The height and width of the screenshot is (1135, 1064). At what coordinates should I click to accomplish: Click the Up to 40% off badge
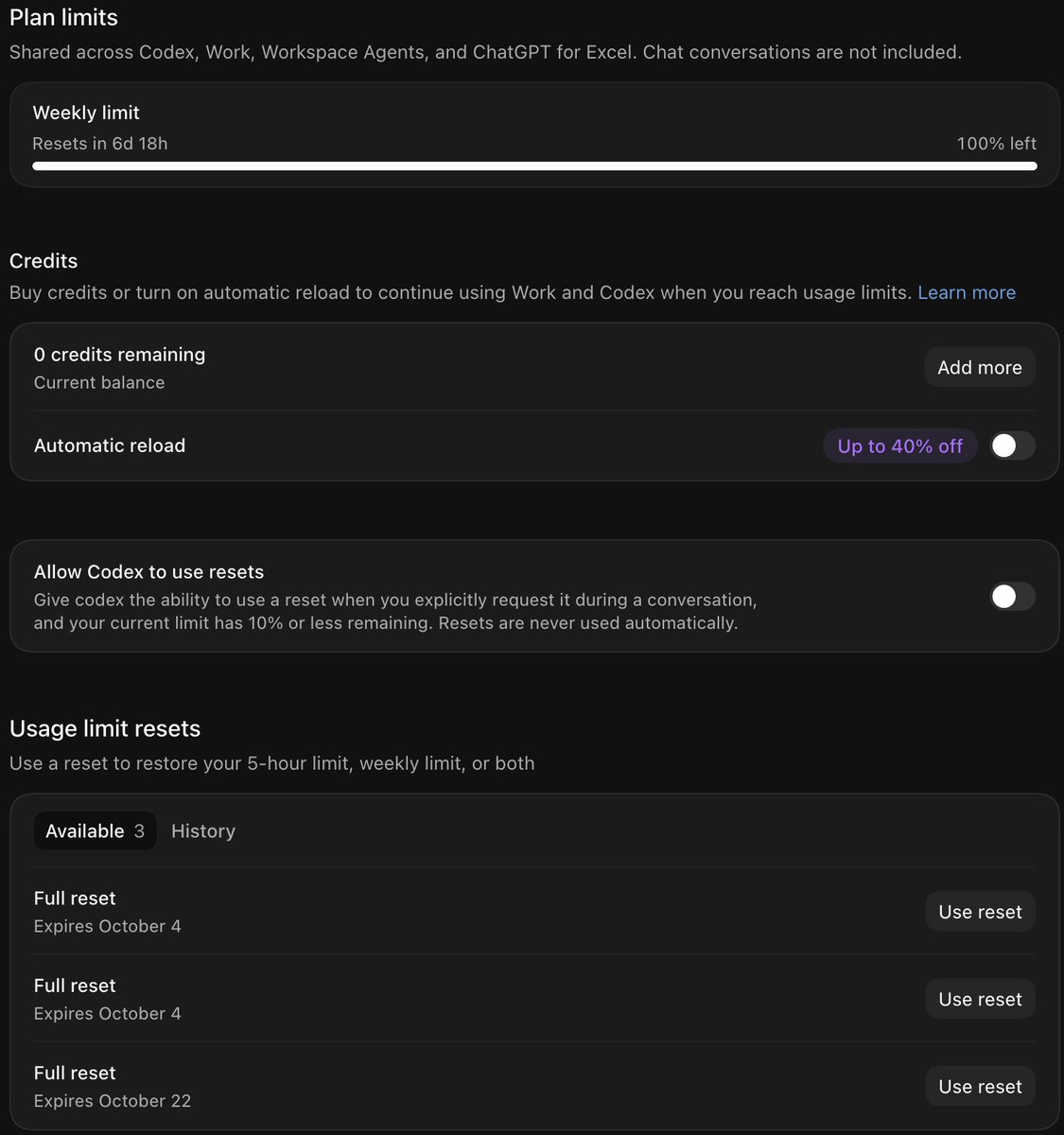coord(900,445)
